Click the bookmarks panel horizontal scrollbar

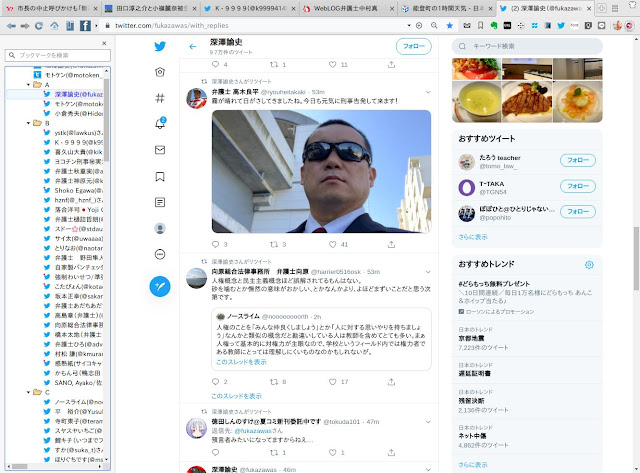pyautogui.click(x=19, y=466)
